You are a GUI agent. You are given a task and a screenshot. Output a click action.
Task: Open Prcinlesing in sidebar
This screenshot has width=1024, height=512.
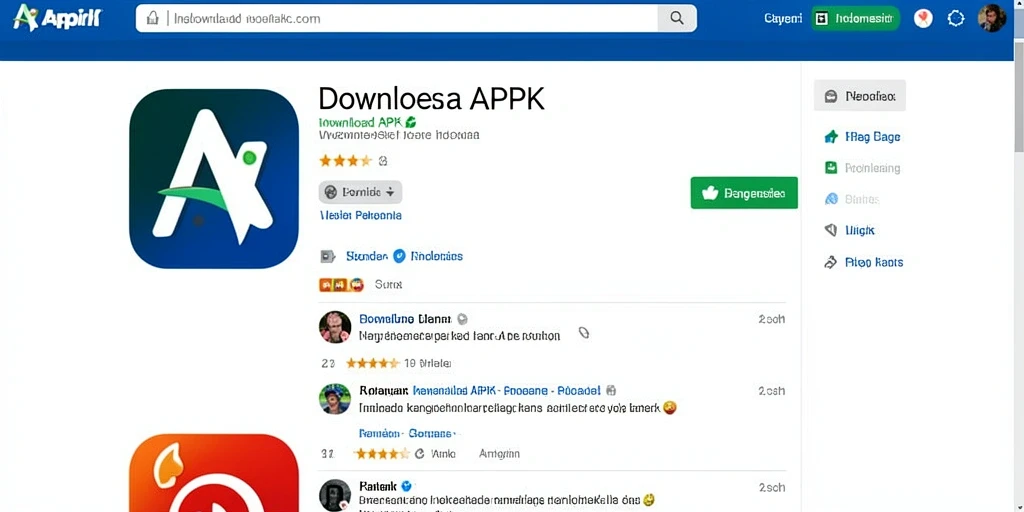point(872,168)
